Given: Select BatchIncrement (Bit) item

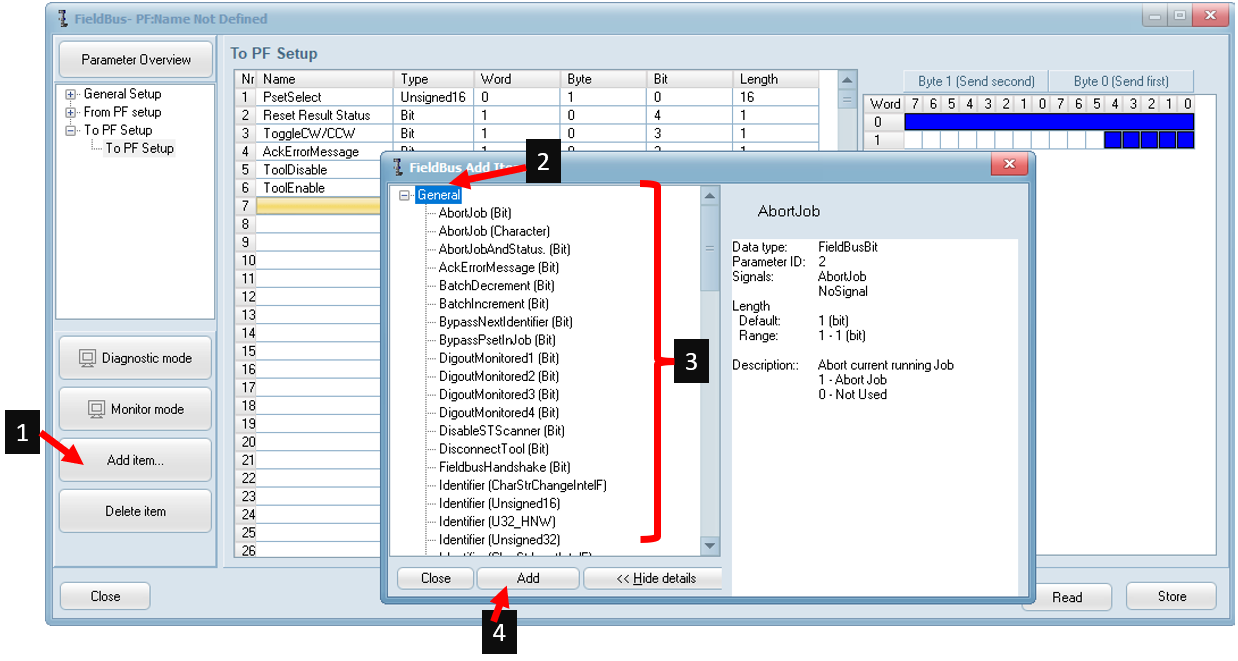Looking at the screenshot, I should [x=494, y=303].
